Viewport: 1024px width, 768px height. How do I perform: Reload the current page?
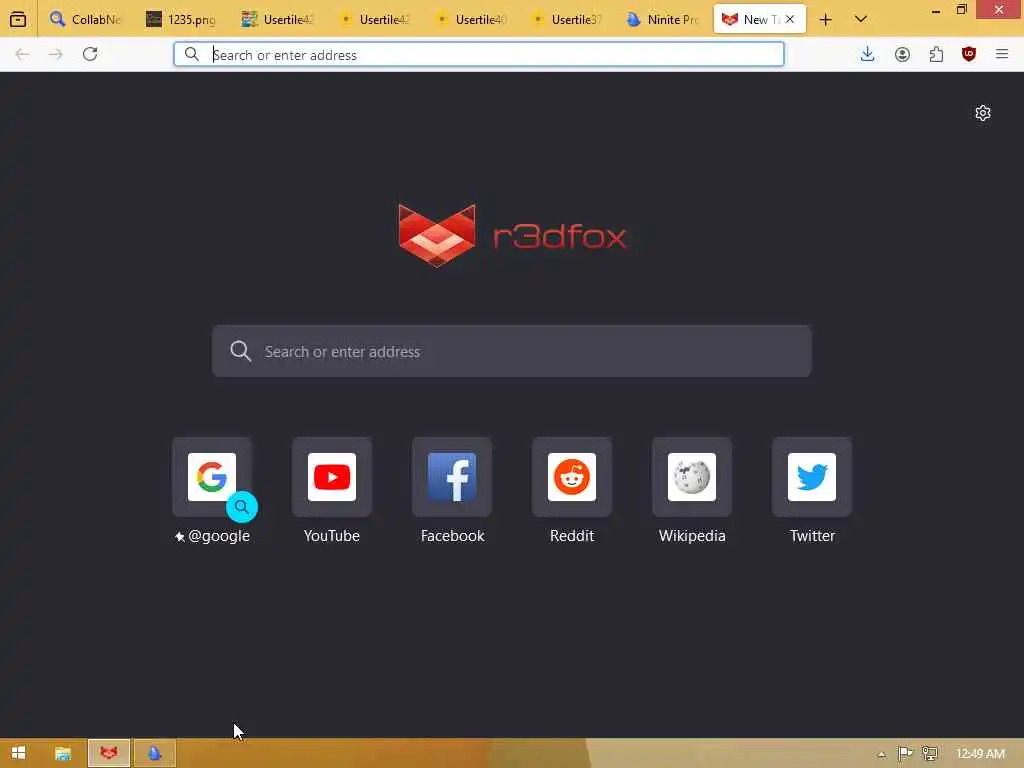pos(90,54)
